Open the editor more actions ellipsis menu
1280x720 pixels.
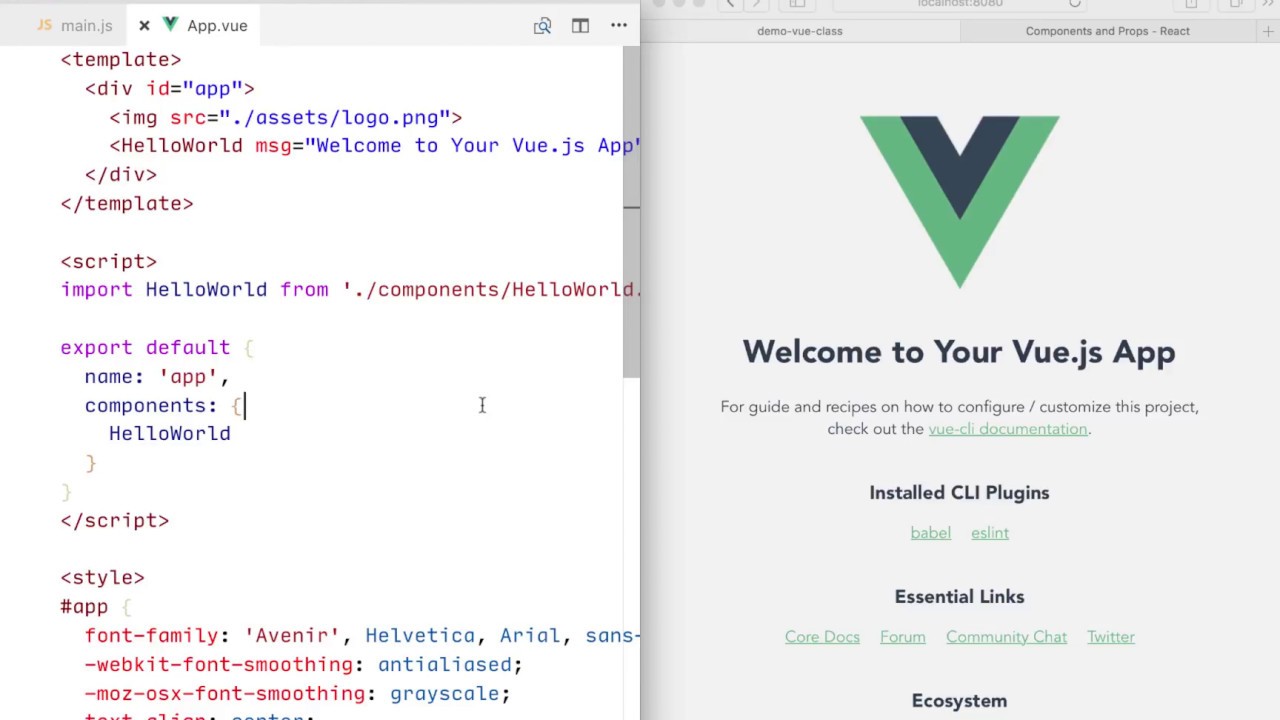click(619, 25)
